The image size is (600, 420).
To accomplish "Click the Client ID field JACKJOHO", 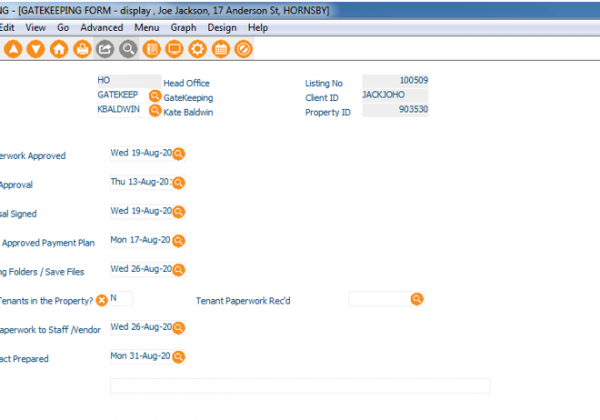I will click(x=395, y=95).
